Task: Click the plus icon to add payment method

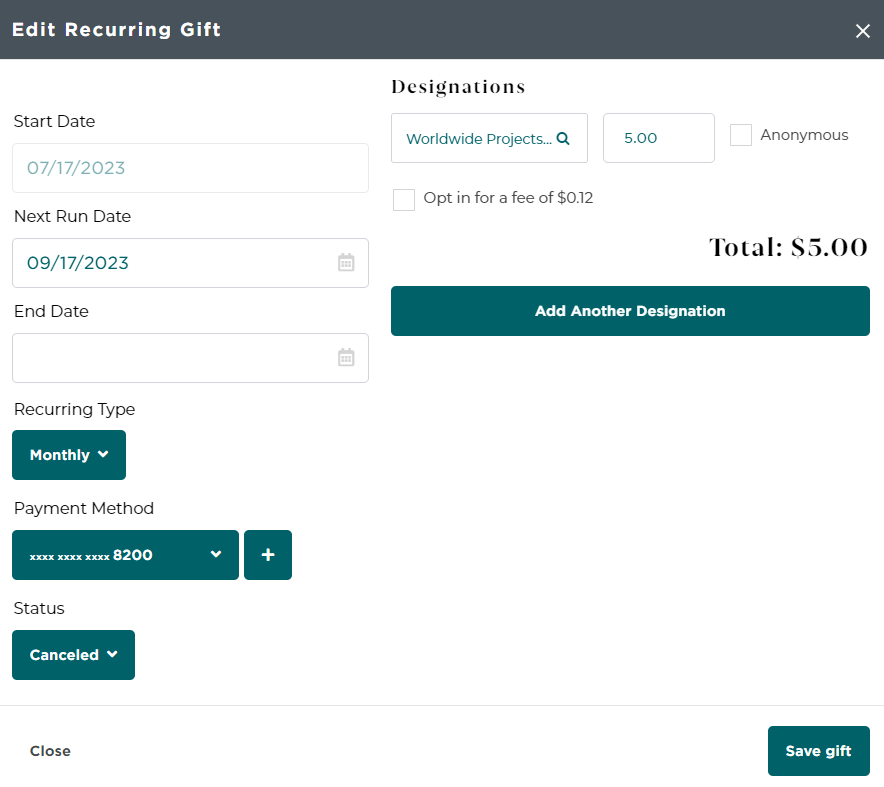Action: (267, 555)
